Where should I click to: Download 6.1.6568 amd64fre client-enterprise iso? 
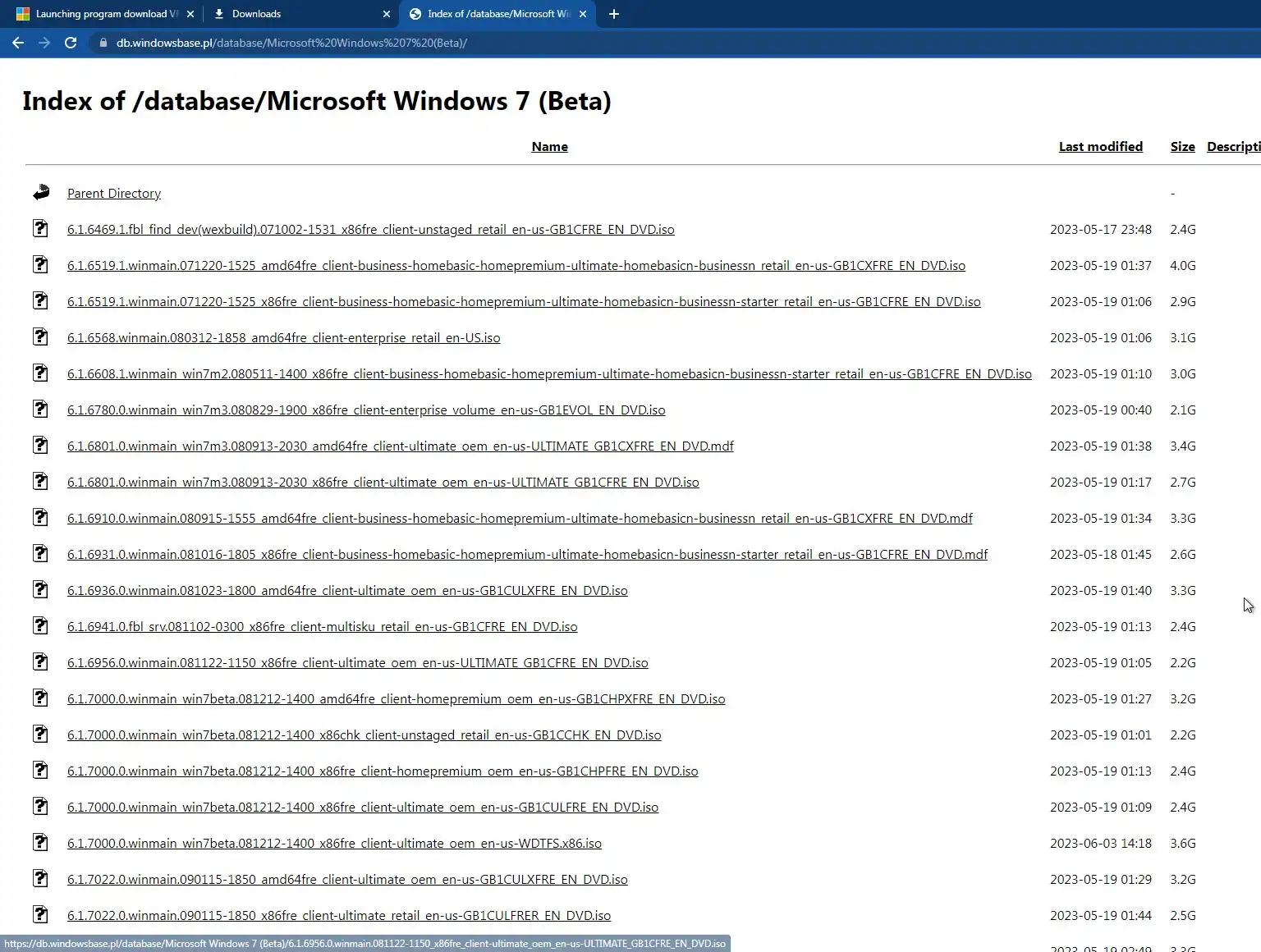pyautogui.click(x=283, y=338)
